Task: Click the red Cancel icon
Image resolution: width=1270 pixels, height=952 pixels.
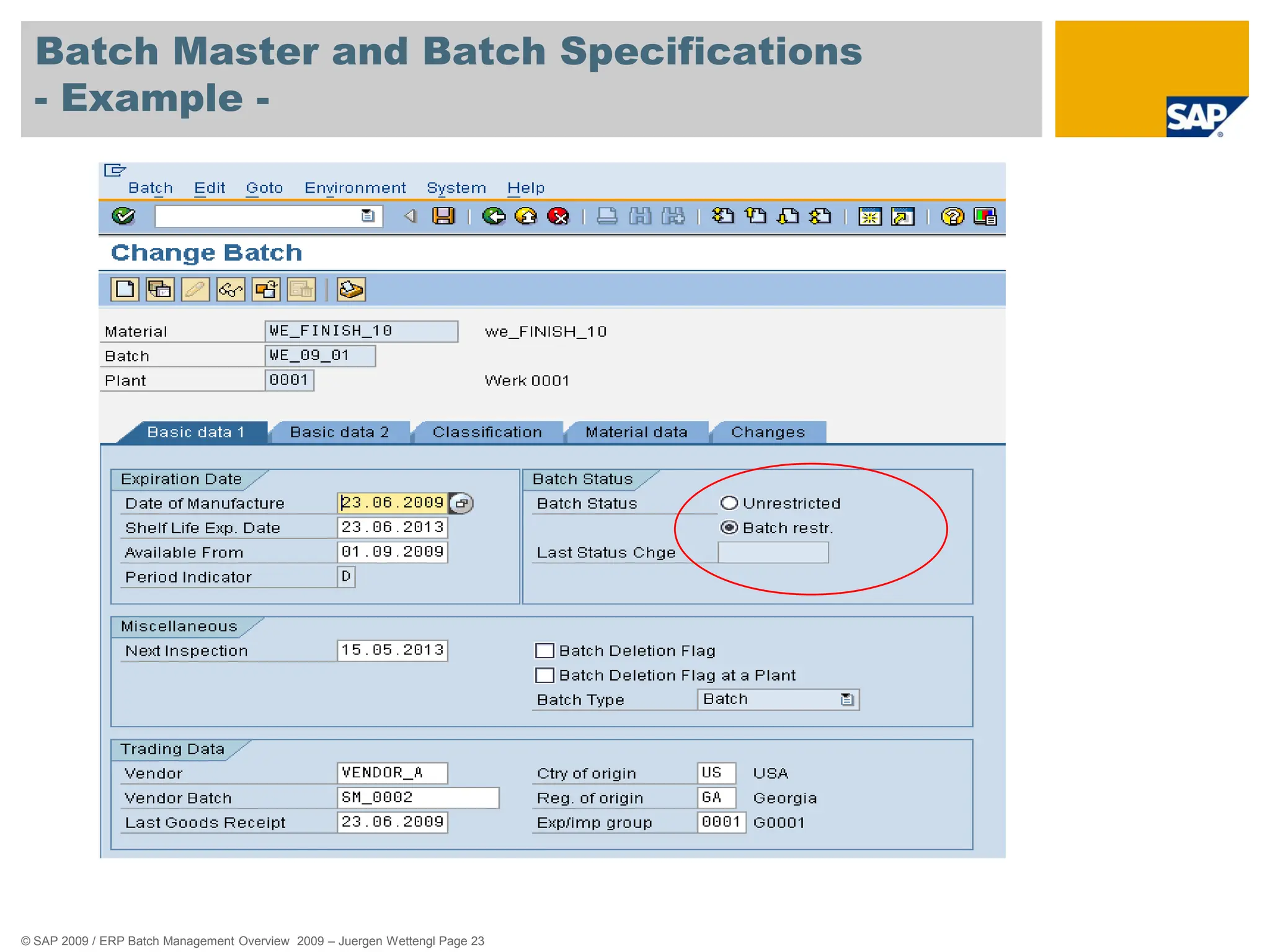Action: point(559,216)
